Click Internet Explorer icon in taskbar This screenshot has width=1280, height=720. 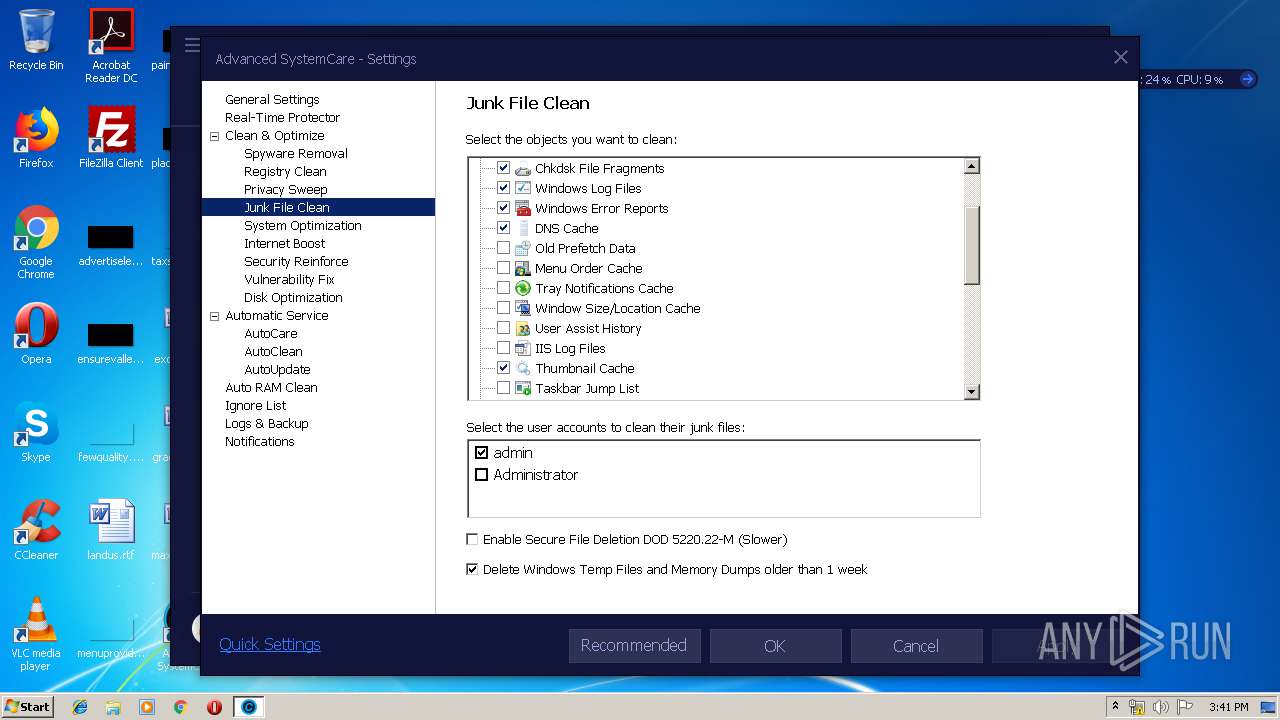[80, 707]
